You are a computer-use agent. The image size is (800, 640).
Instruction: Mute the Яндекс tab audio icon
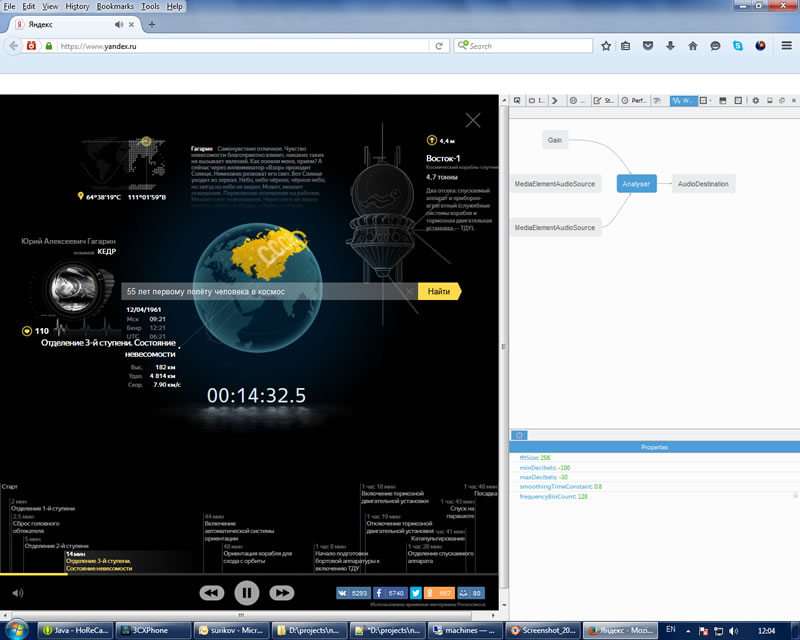119,24
